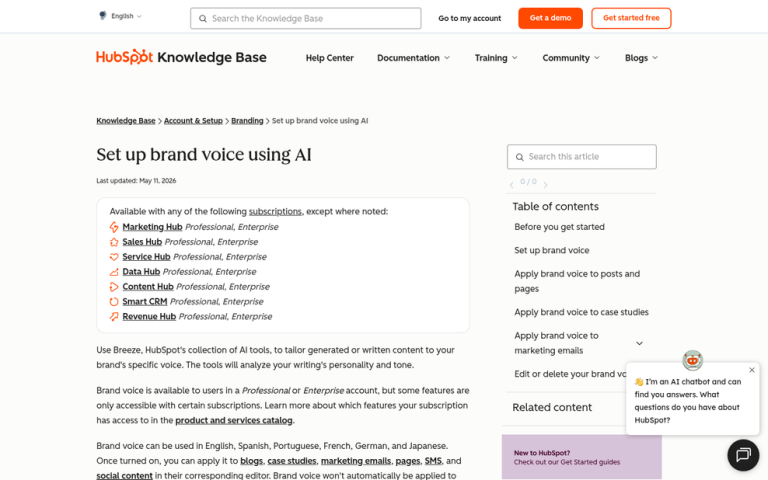Click the globe language icon
The height and width of the screenshot is (480, 768).
coord(103,16)
